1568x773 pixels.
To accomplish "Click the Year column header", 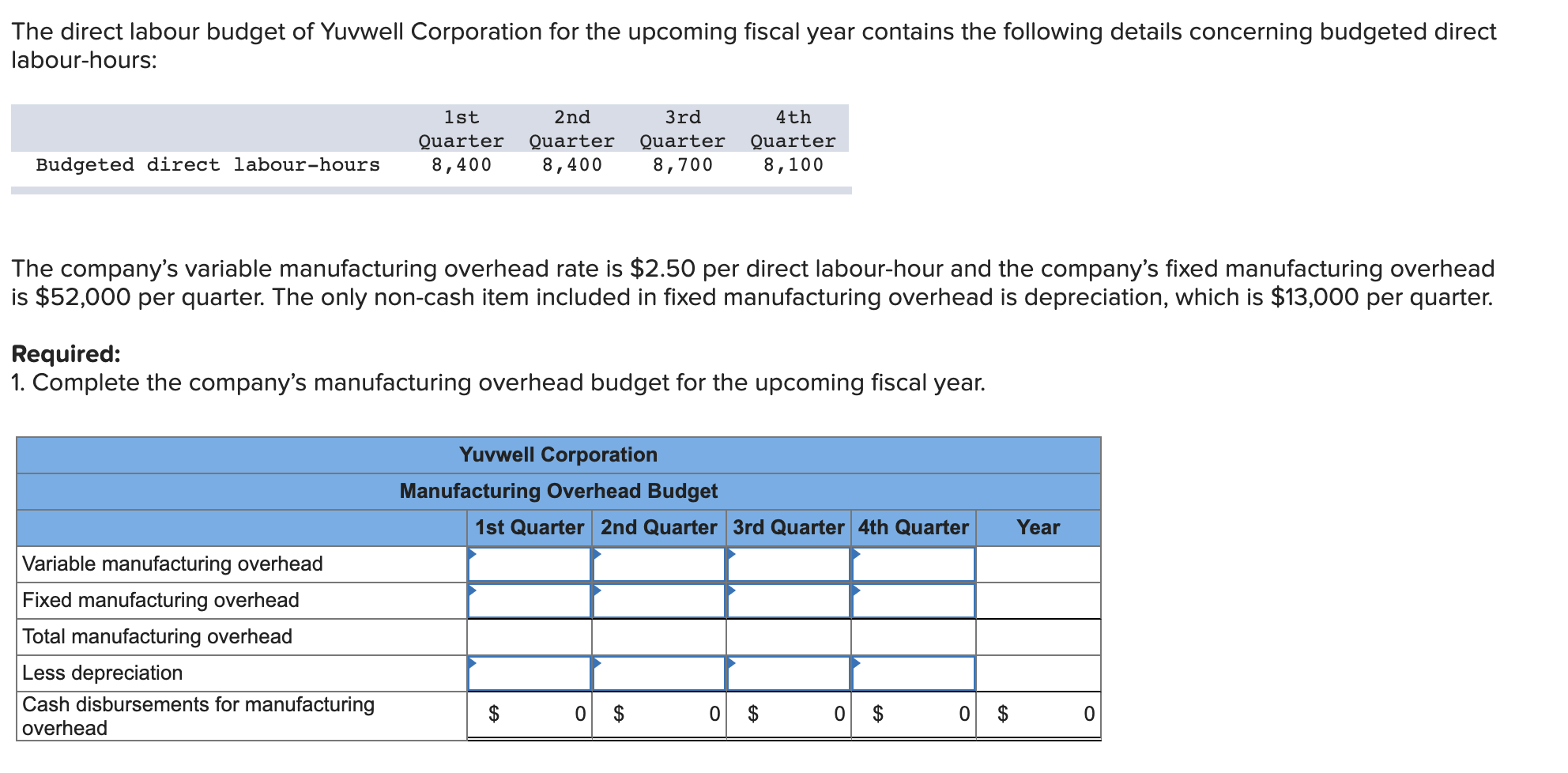I will tap(1039, 528).
